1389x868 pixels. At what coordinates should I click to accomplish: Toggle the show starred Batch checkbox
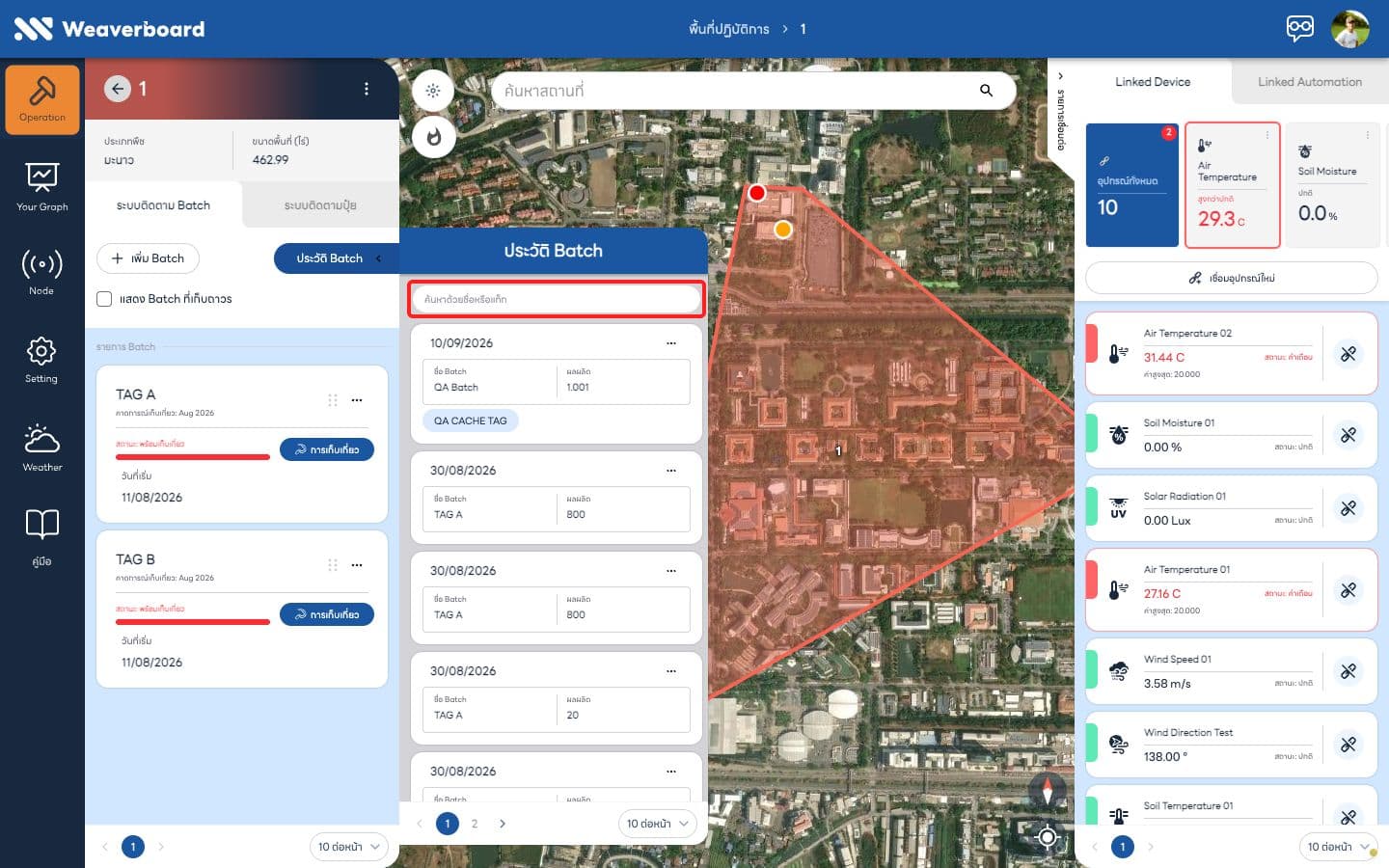click(104, 299)
